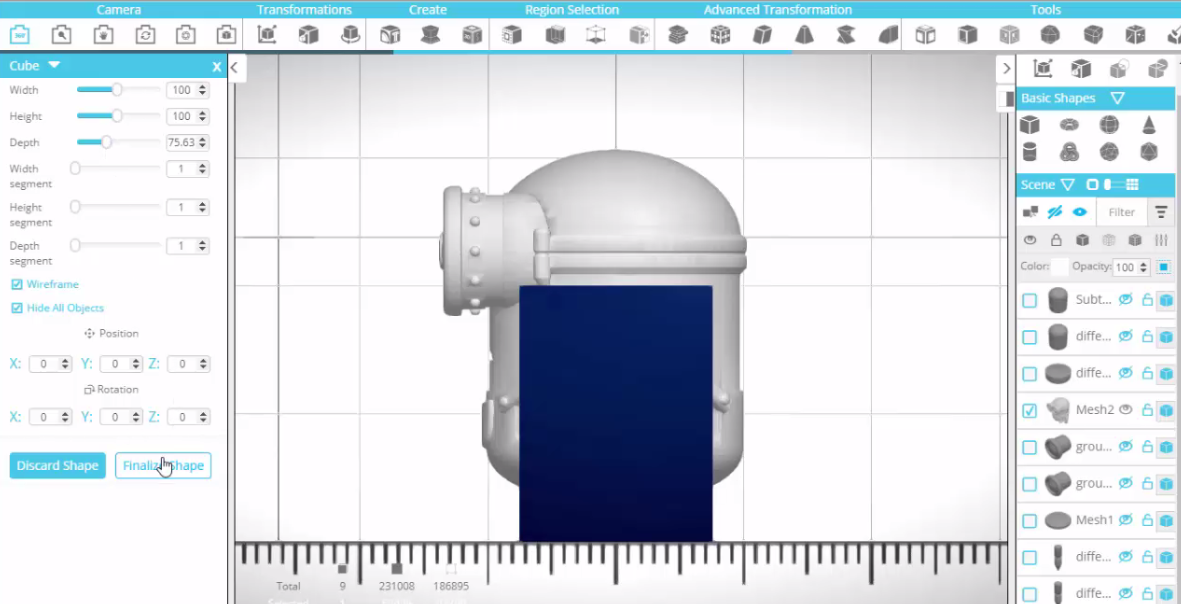Click the Filter input field
The width and height of the screenshot is (1181, 604).
tap(1121, 212)
